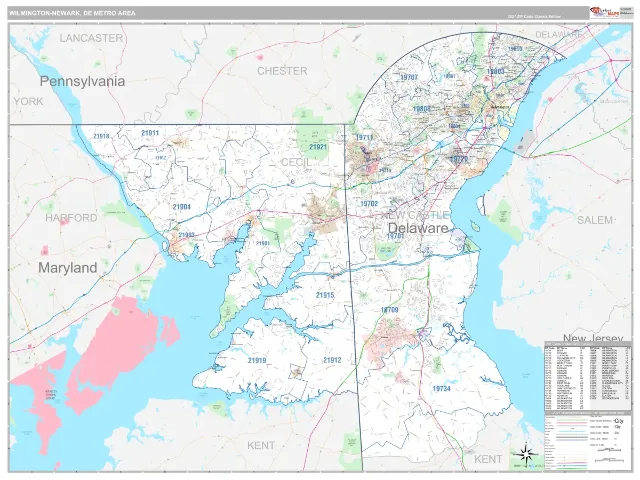Click ZIP code label 21919

coord(257,360)
